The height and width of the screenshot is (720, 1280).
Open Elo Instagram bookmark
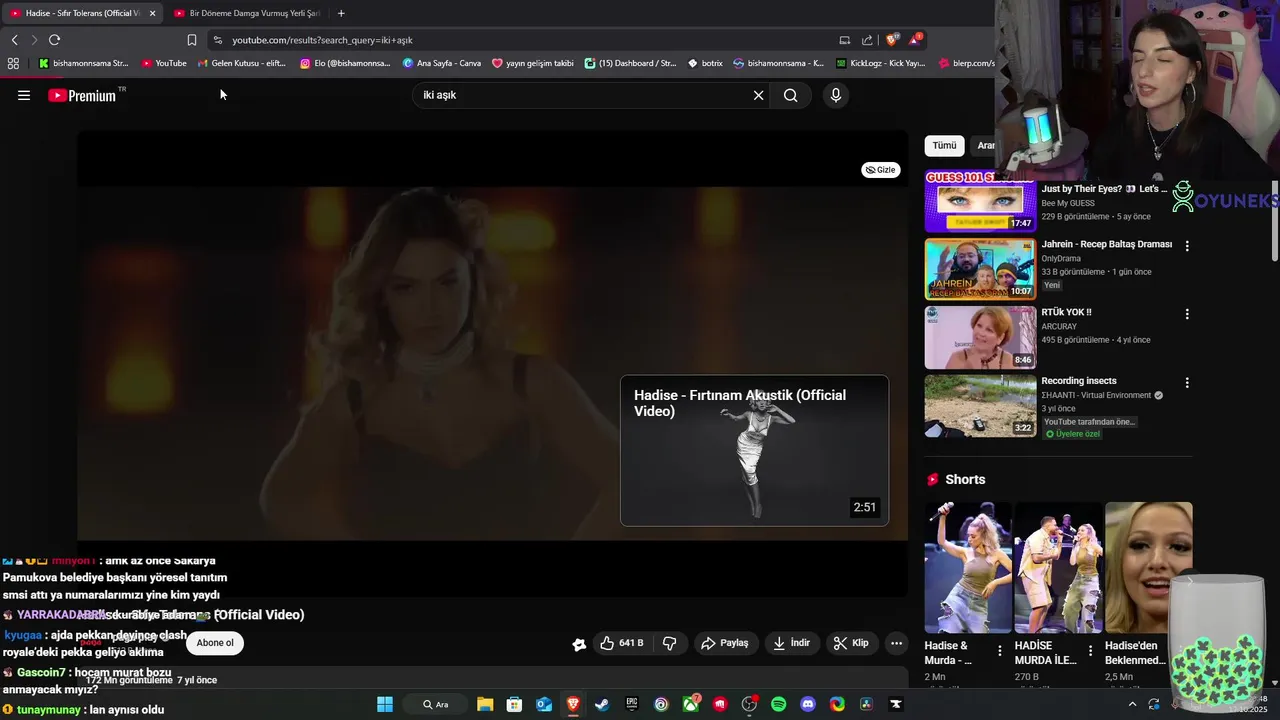pyautogui.click(x=345, y=63)
